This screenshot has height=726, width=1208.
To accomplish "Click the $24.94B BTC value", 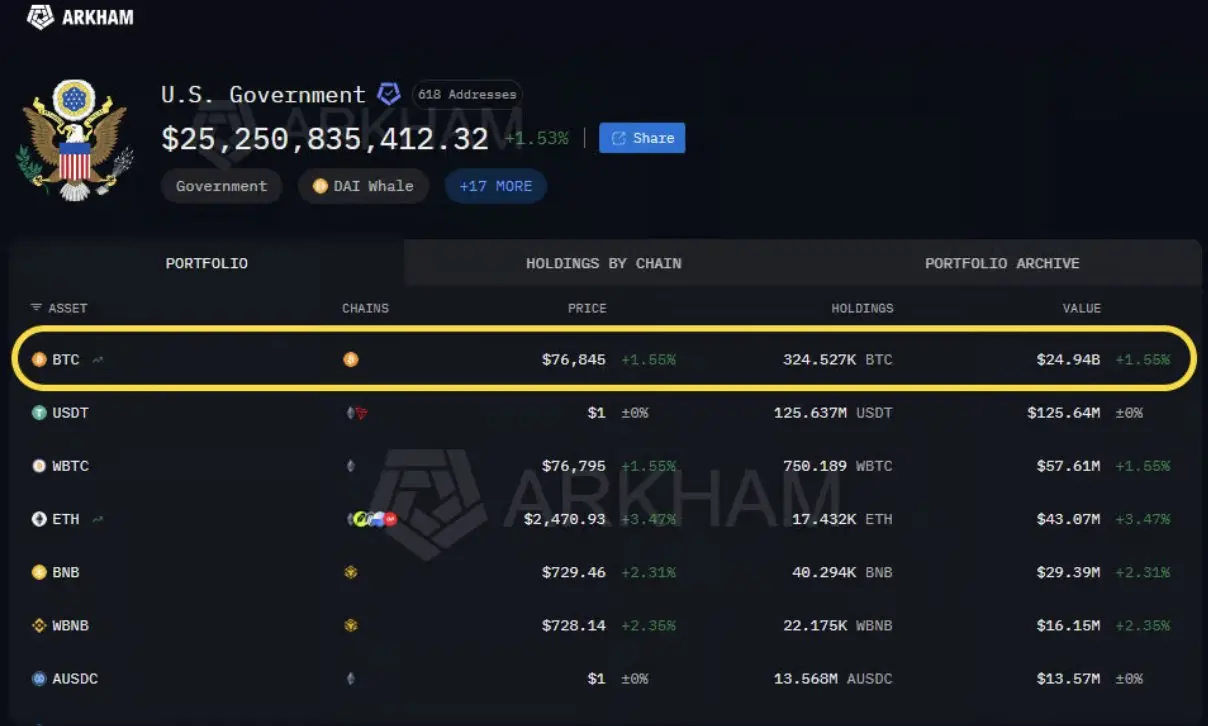I will point(1068,359).
